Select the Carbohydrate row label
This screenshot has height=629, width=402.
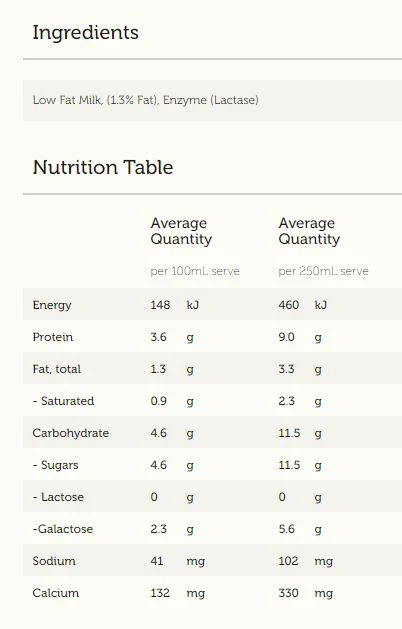pos(71,433)
